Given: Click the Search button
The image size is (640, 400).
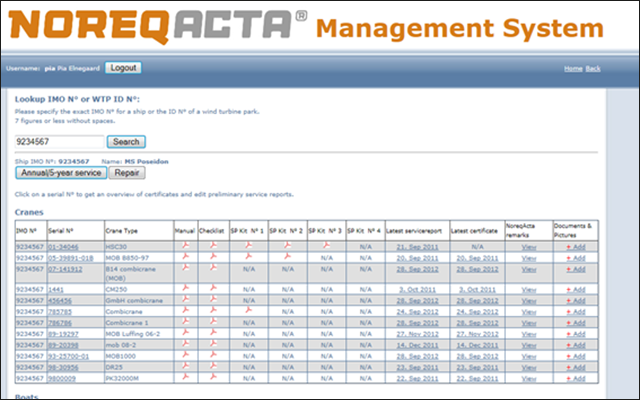Looking at the screenshot, I should [x=126, y=142].
